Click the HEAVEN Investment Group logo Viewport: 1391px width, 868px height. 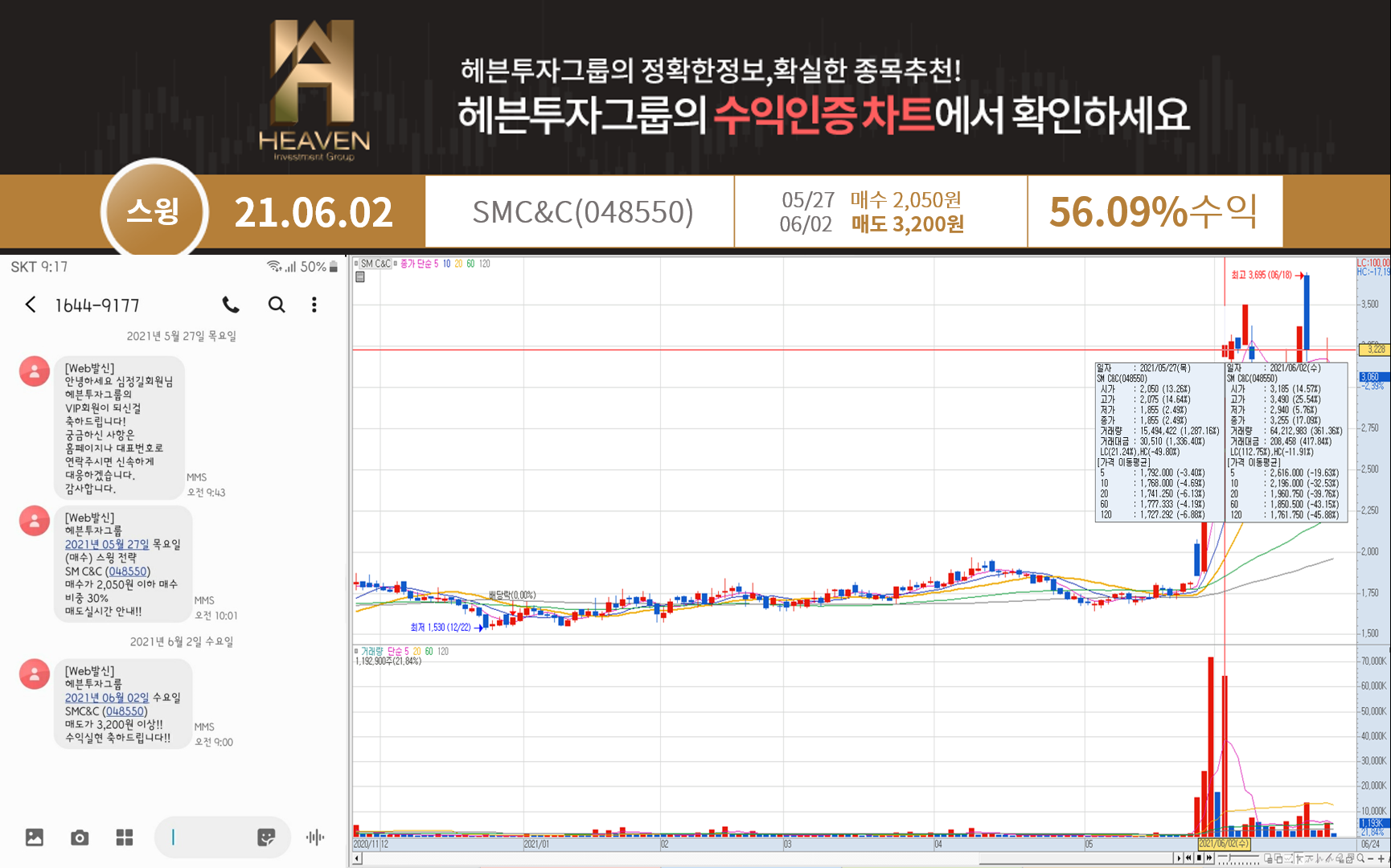pos(314,90)
